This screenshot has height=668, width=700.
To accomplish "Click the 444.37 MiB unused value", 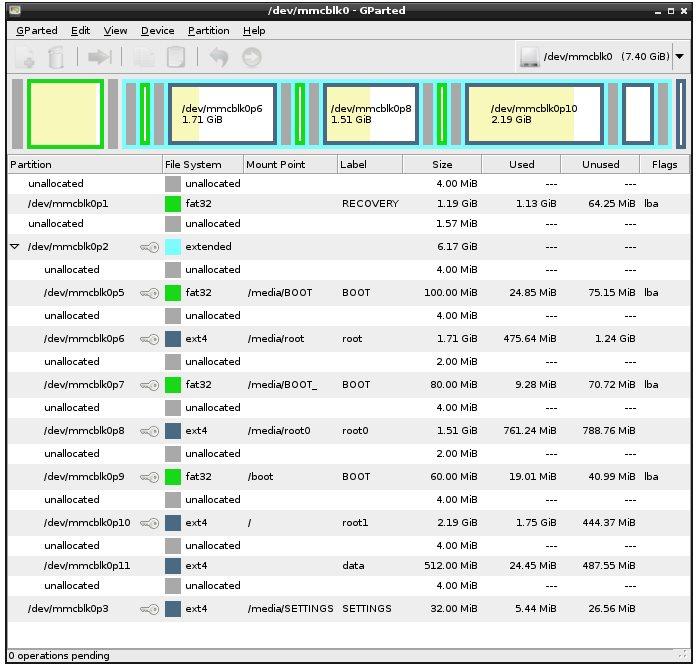I will pos(609,523).
